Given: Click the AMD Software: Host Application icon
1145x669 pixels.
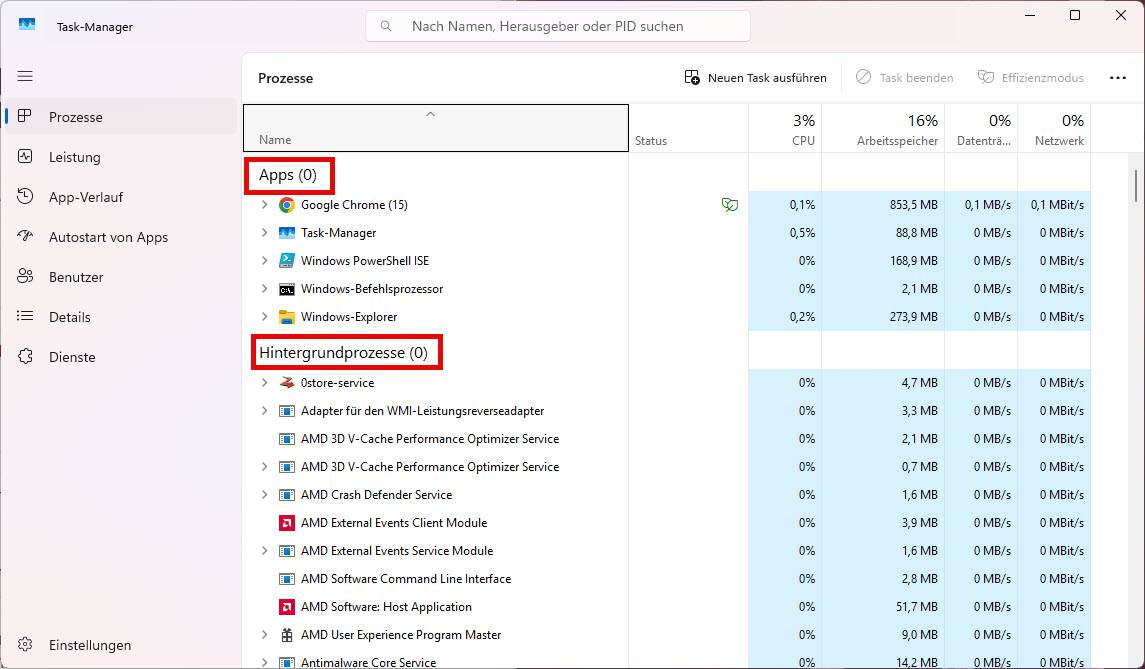Looking at the screenshot, I should pos(287,607).
